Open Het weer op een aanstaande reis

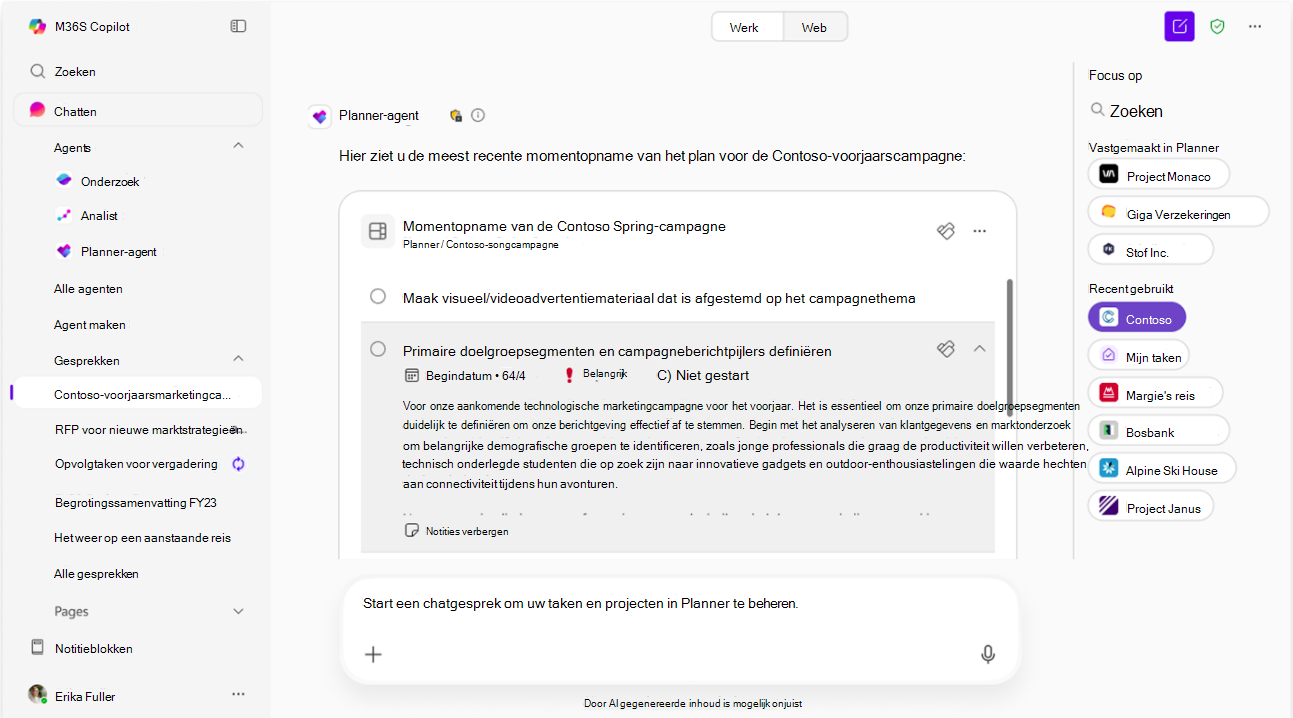tap(142, 537)
